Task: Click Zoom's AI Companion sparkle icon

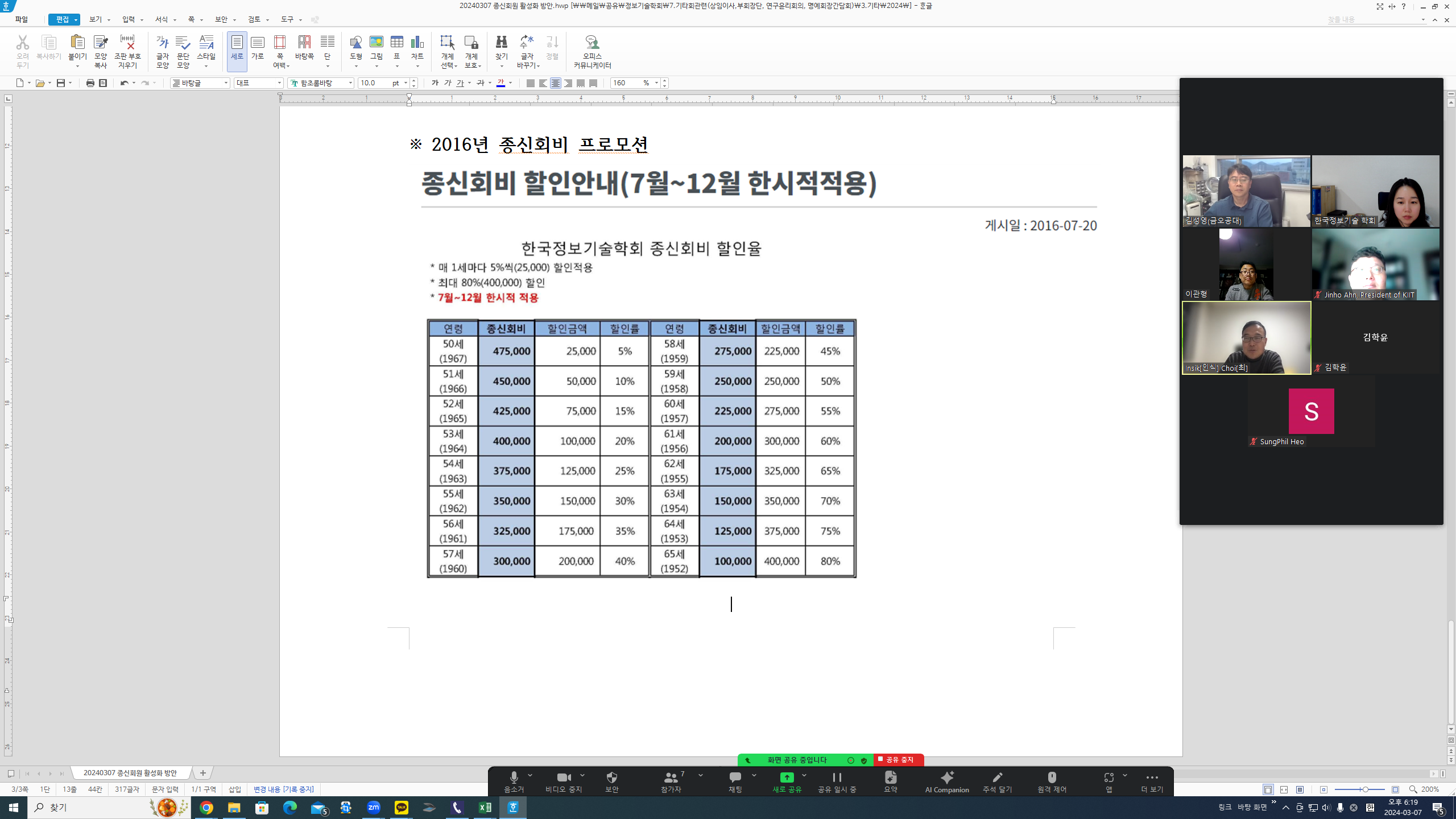Action: [x=947, y=777]
